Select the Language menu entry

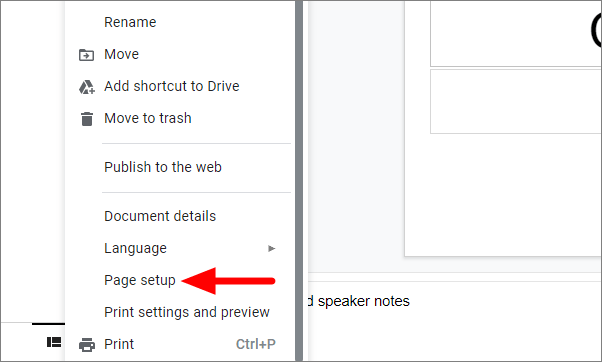[x=136, y=248]
